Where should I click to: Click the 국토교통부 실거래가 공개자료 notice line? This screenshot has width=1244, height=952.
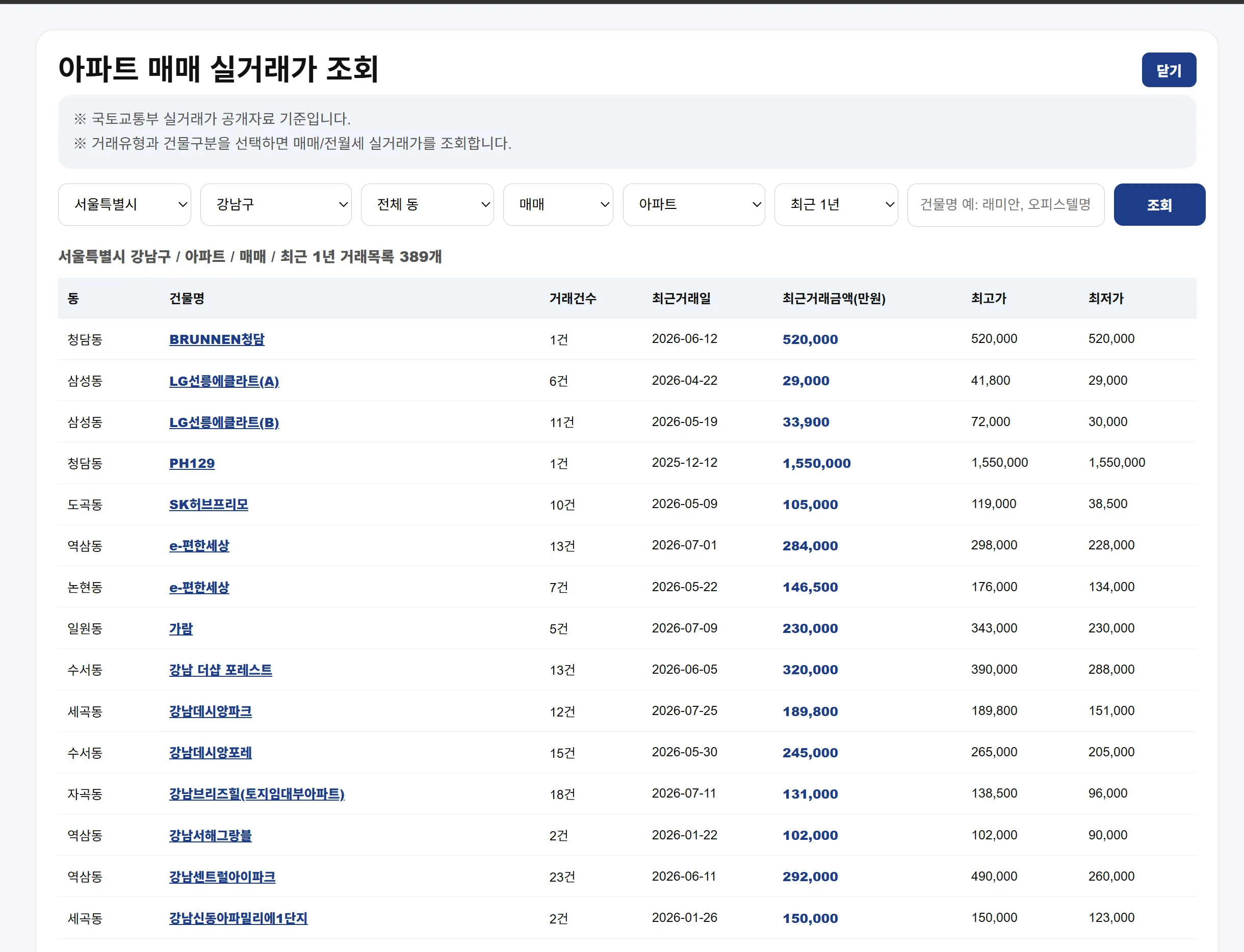point(212,118)
